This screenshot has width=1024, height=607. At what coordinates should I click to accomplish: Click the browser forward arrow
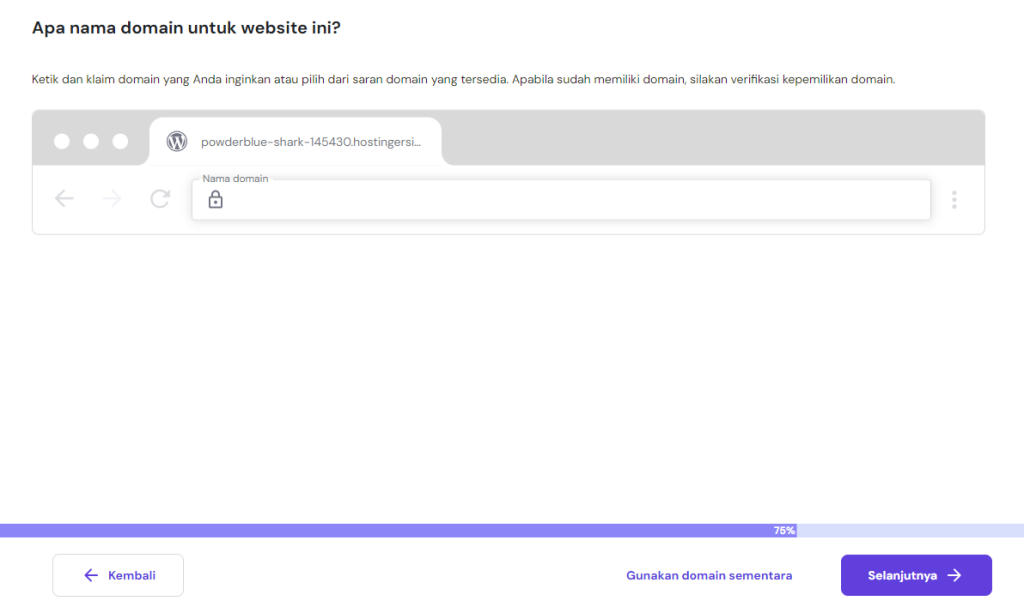click(112, 199)
